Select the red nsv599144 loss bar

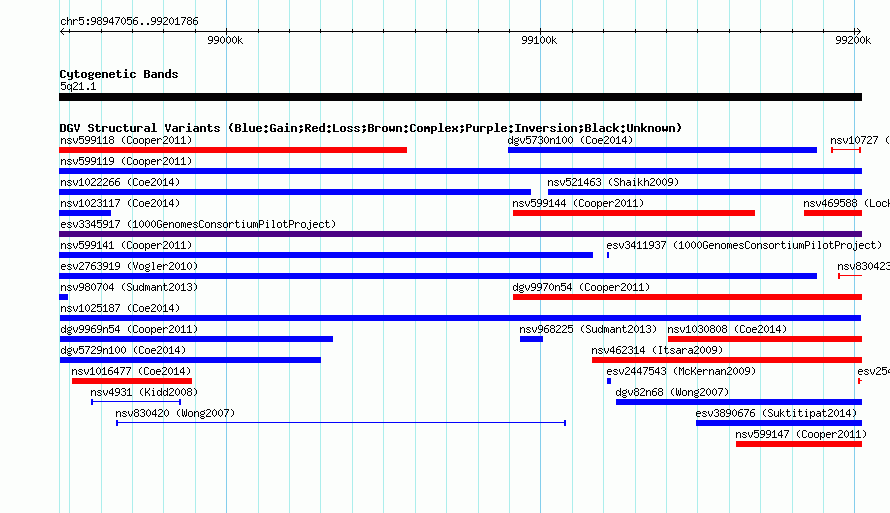(634, 213)
